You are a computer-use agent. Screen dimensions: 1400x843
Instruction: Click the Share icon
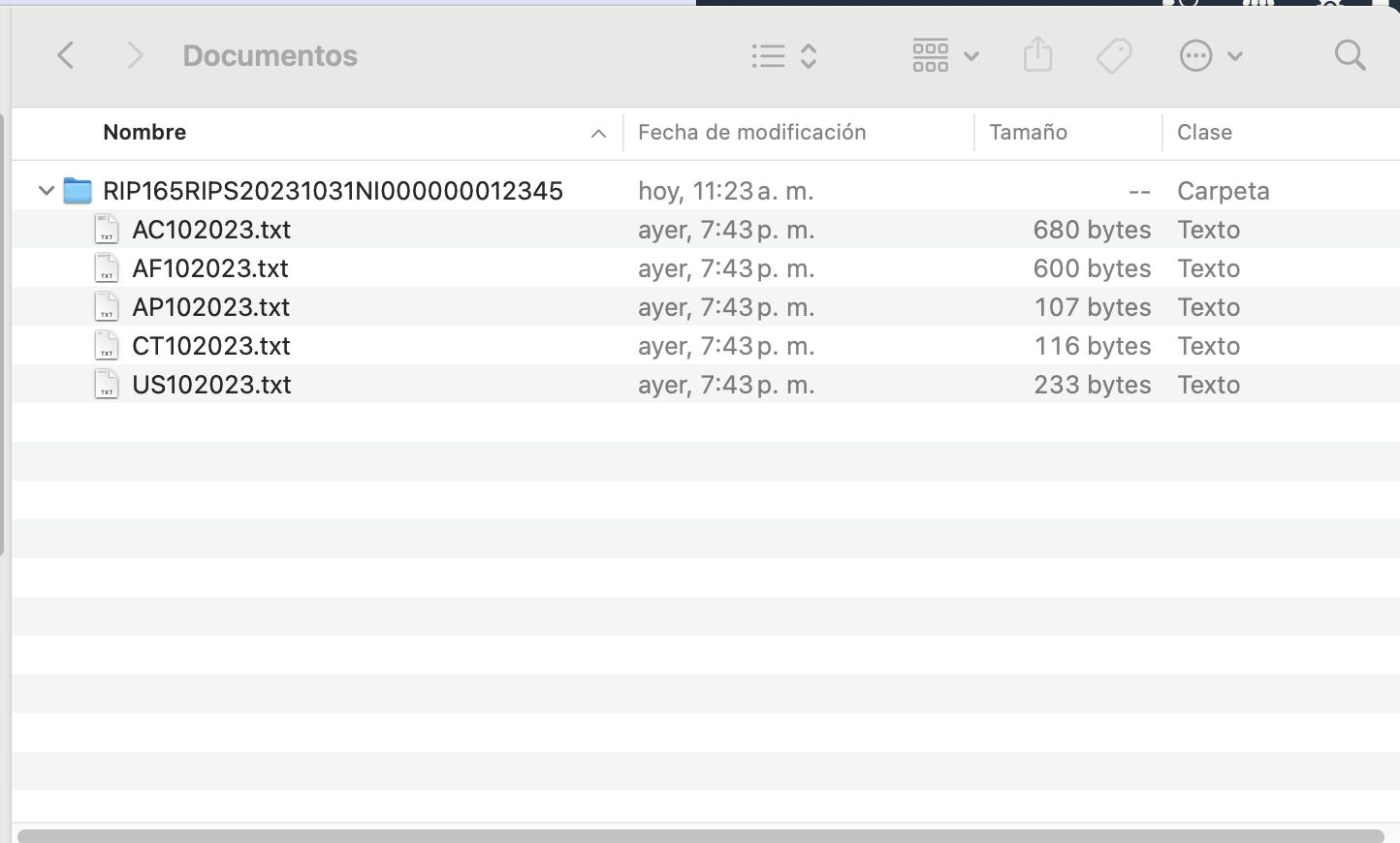coord(1037,55)
